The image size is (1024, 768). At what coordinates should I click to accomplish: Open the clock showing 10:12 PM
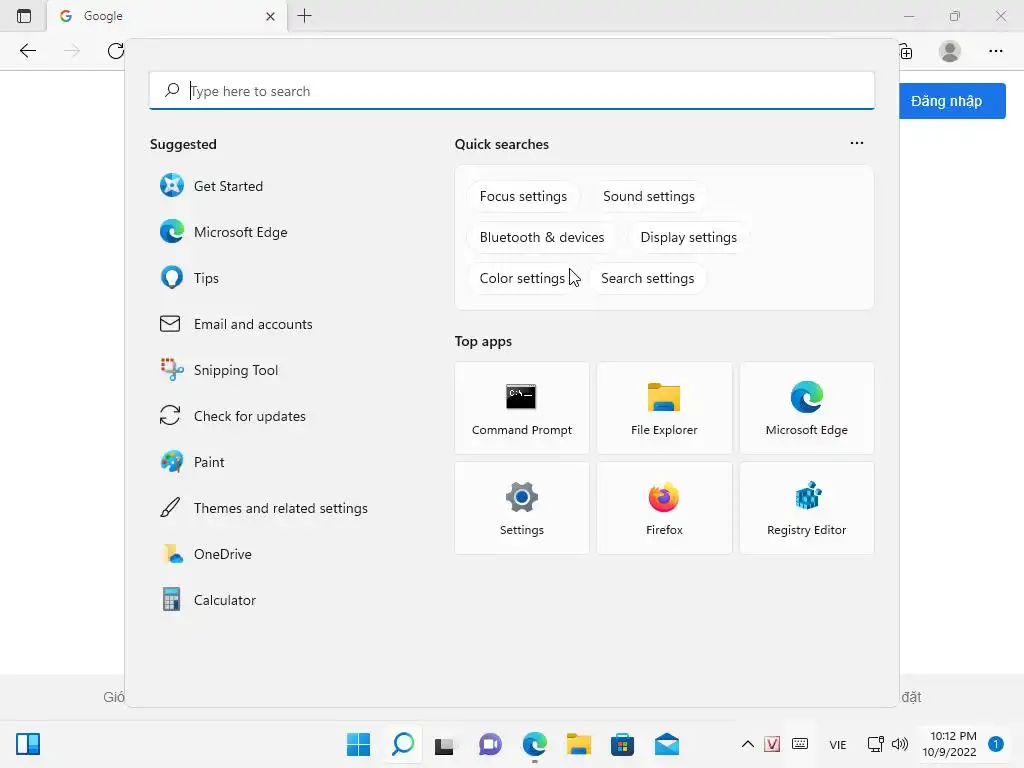(950, 744)
